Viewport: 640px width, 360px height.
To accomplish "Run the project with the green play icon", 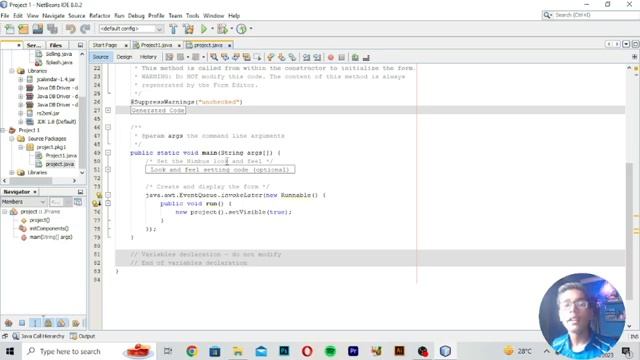I will tap(204, 29).
